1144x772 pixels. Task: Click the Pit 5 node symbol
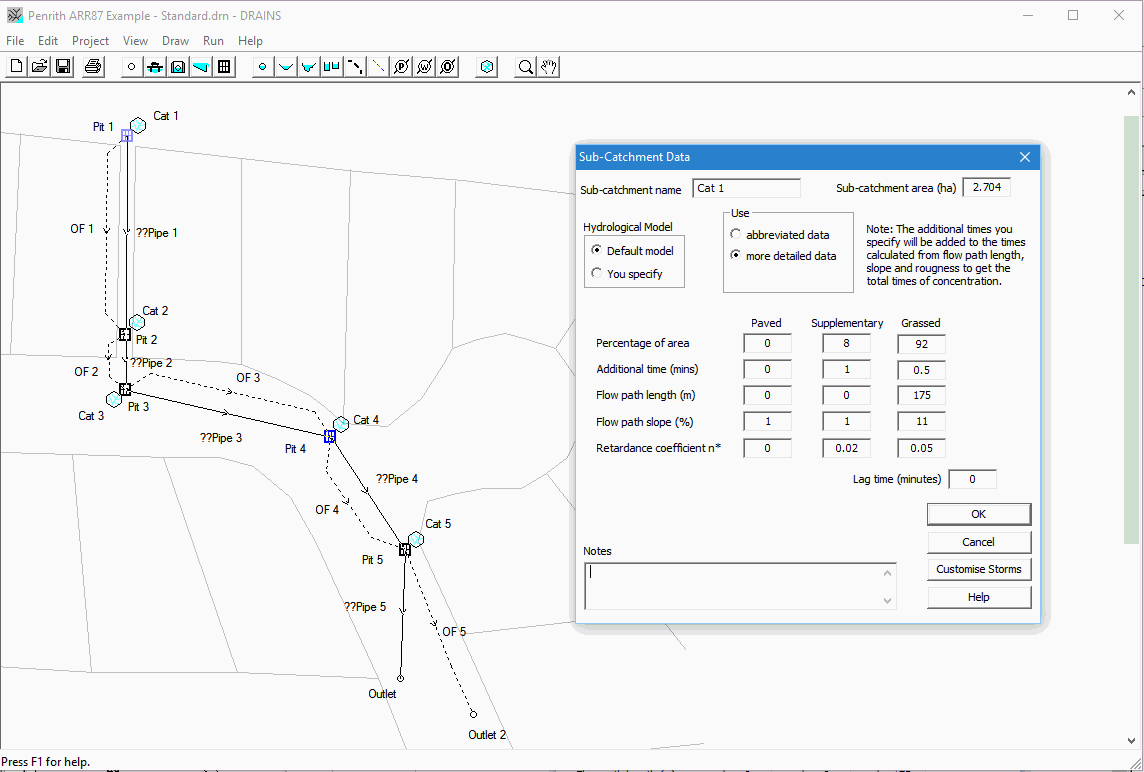405,549
